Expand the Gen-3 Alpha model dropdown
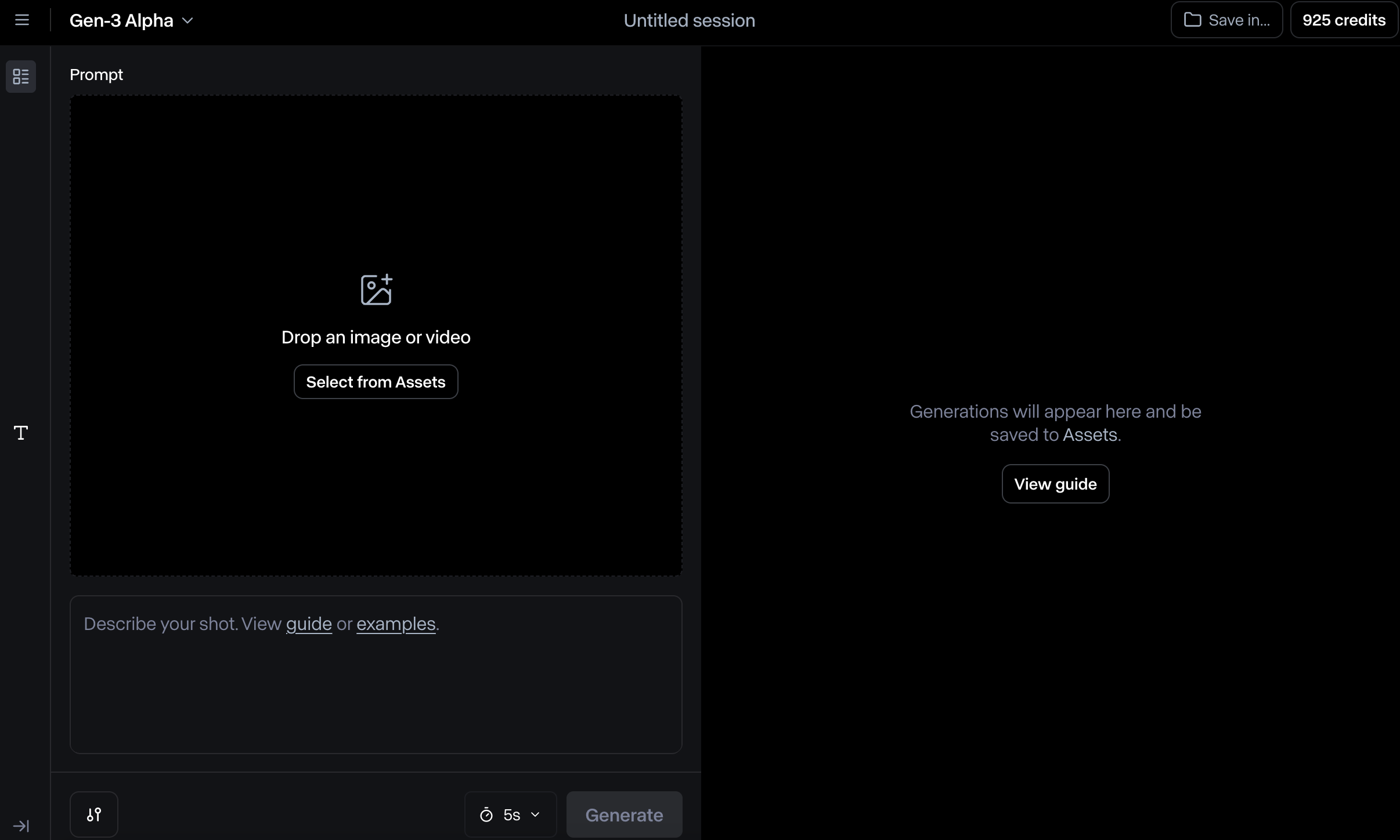The image size is (1400, 840). click(121, 20)
